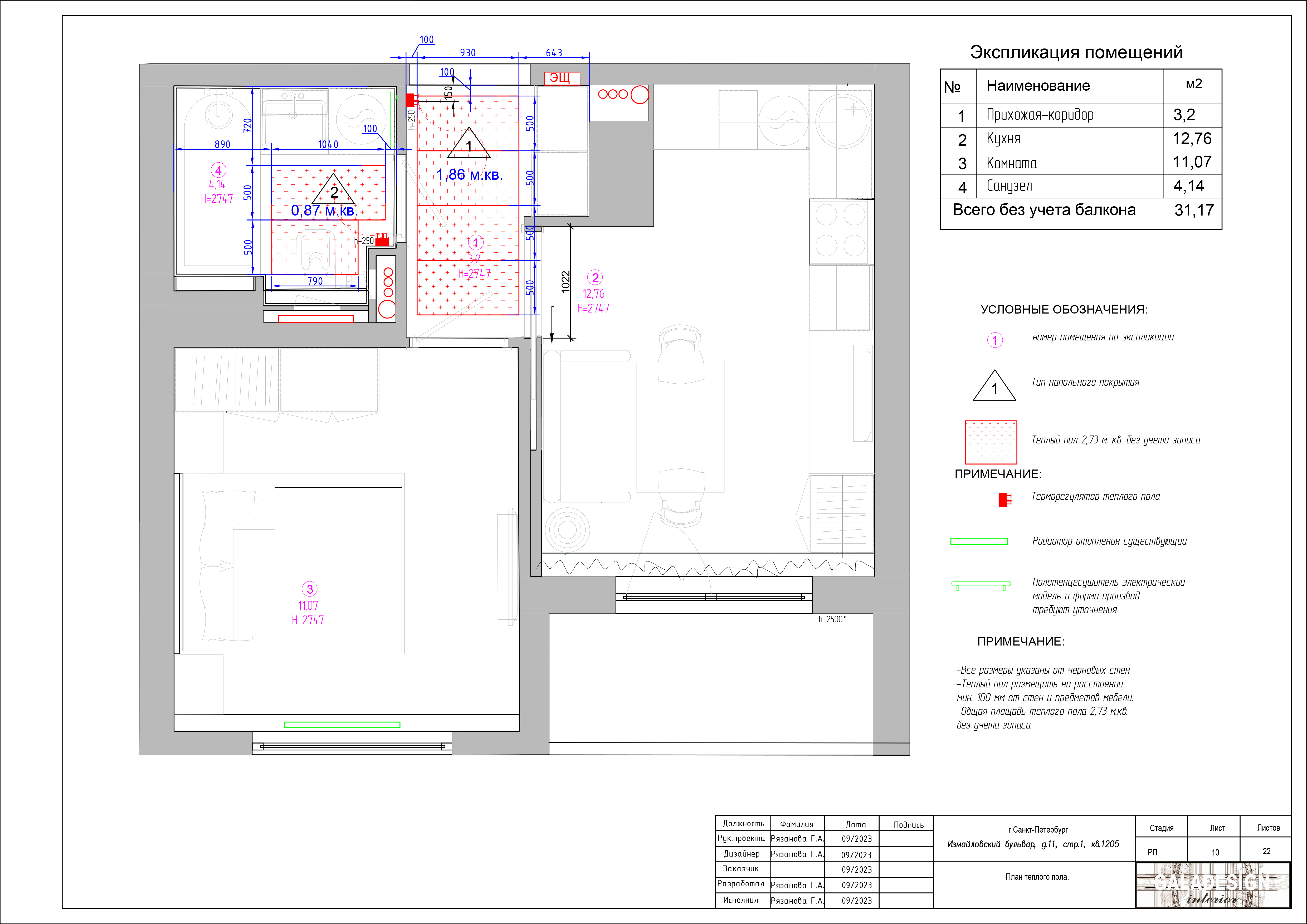The height and width of the screenshot is (924, 1307).
Task: Click the room 3 circle marker in the bedroom
Action: tap(309, 589)
